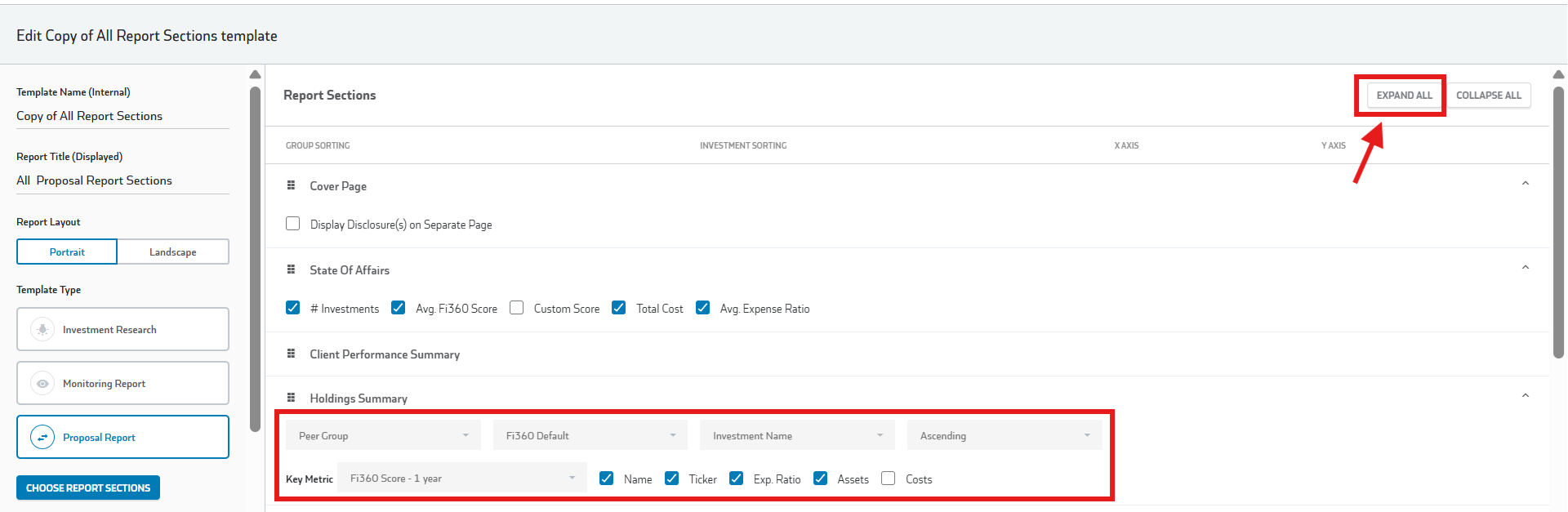The height and width of the screenshot is (512, 1568).
Task: Click the Y Axis column header
Action: click(1334, 145)
